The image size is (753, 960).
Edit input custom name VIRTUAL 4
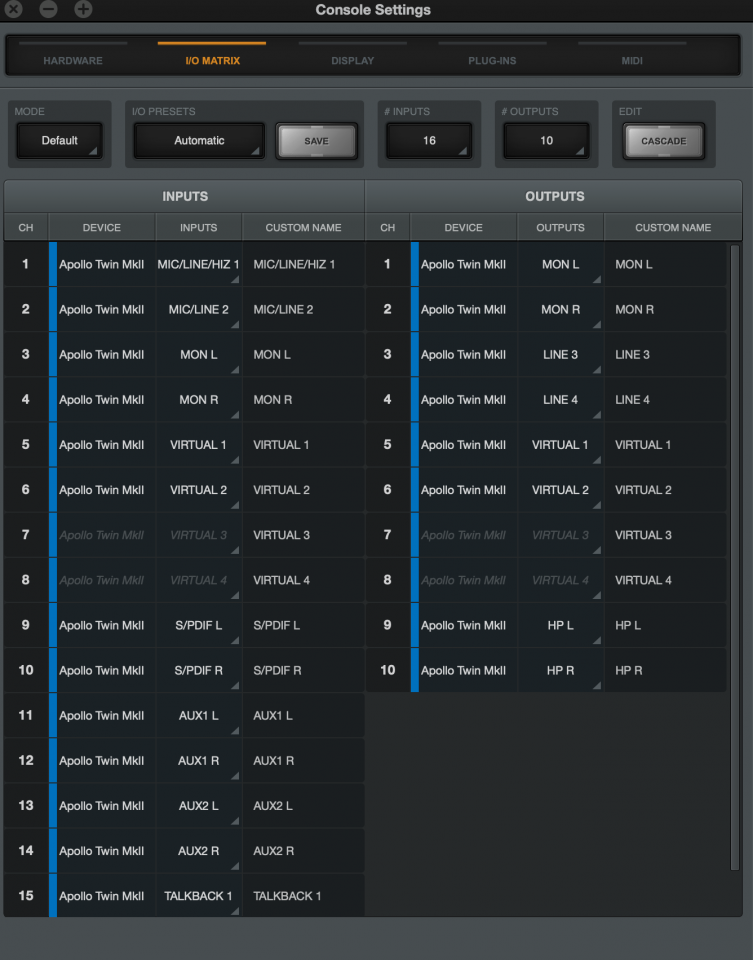tap(304, 580)
